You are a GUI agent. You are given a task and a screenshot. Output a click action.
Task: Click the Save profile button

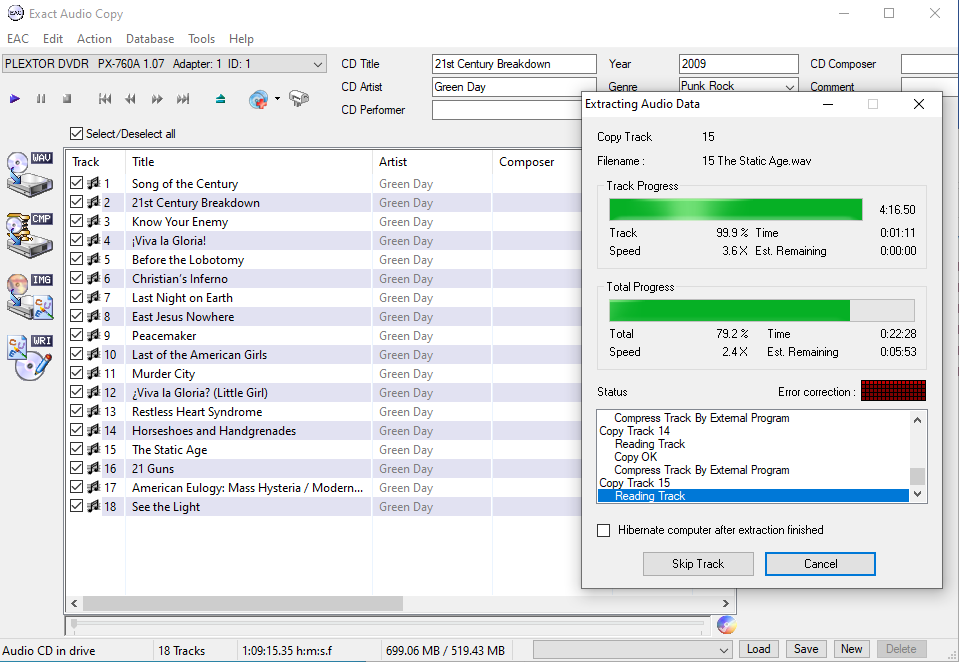(x=806, y=649)
